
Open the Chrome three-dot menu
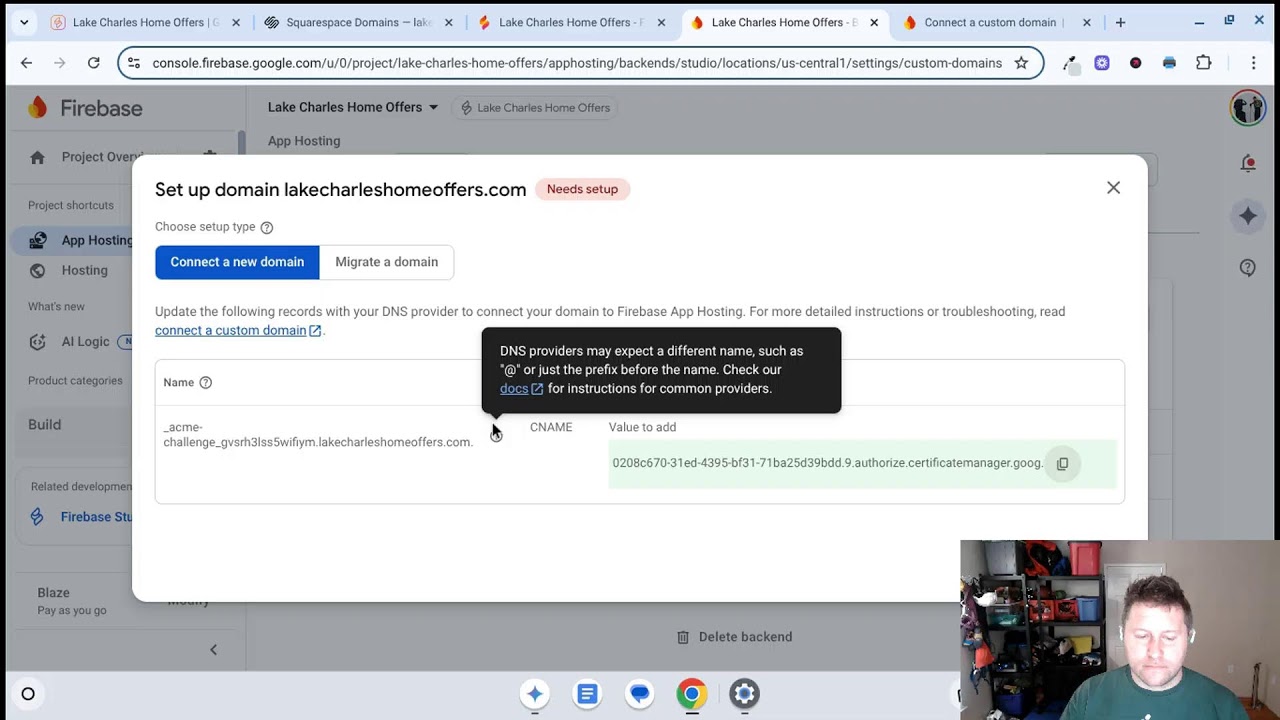pyautogui.click(x=1253, y=63)
